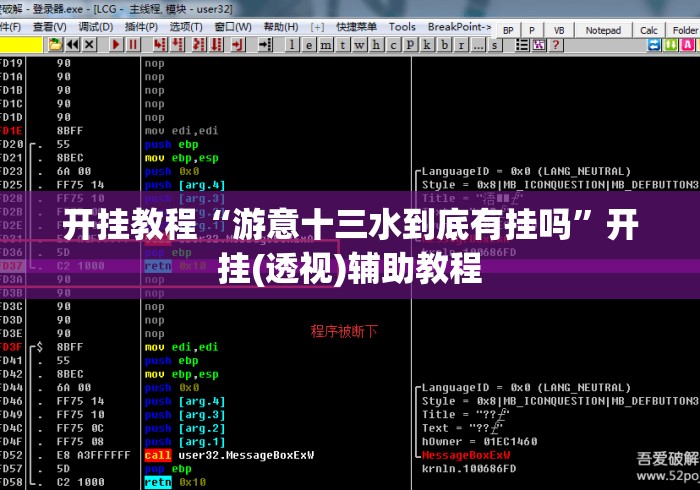Image resolution: width=700 pixels, height=490 pixels.
Task: Open the 窗口(W) menu
Action: tap(233, 27)
